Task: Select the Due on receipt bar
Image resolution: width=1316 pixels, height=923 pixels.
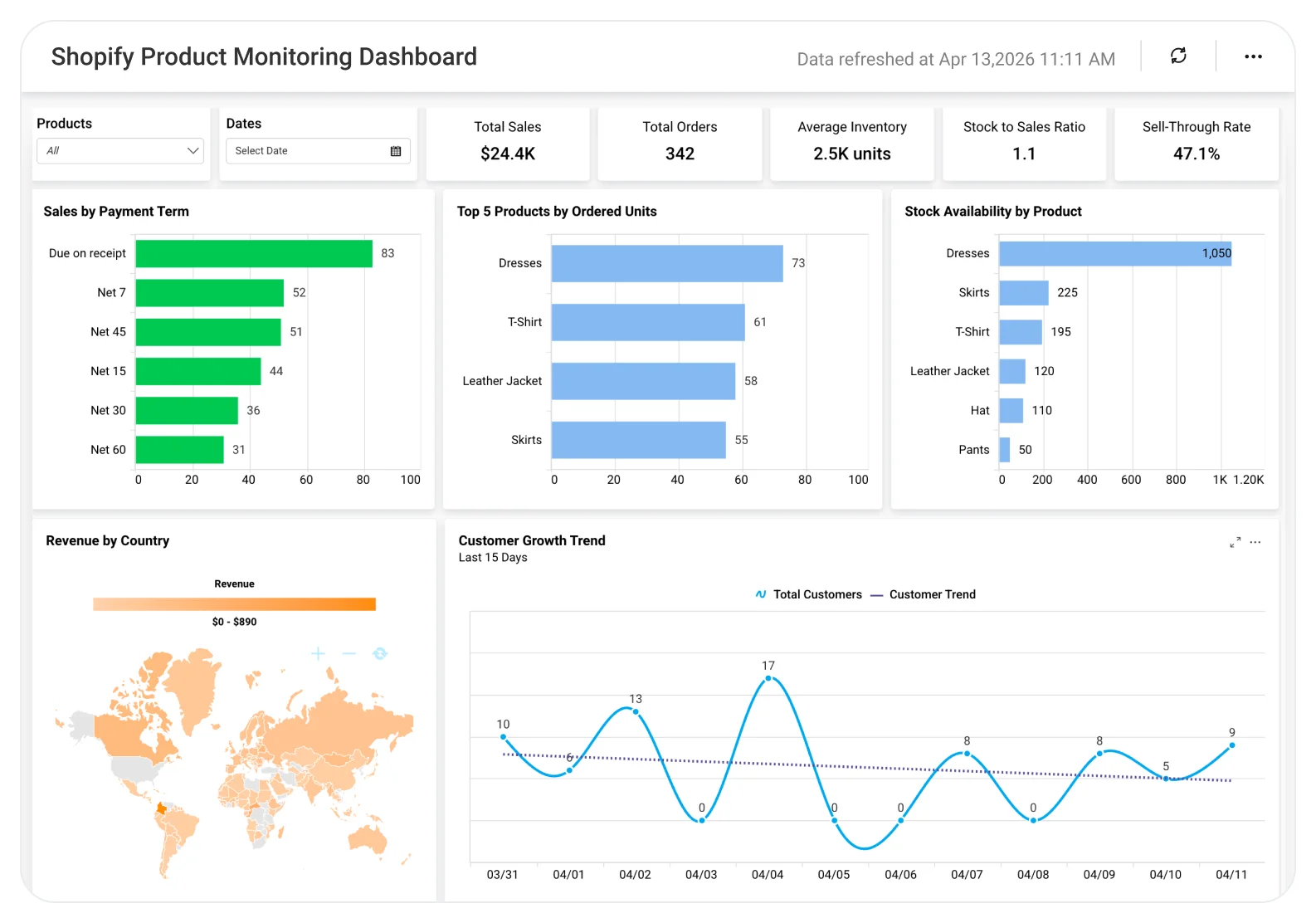Action: (x=254, y=253)
